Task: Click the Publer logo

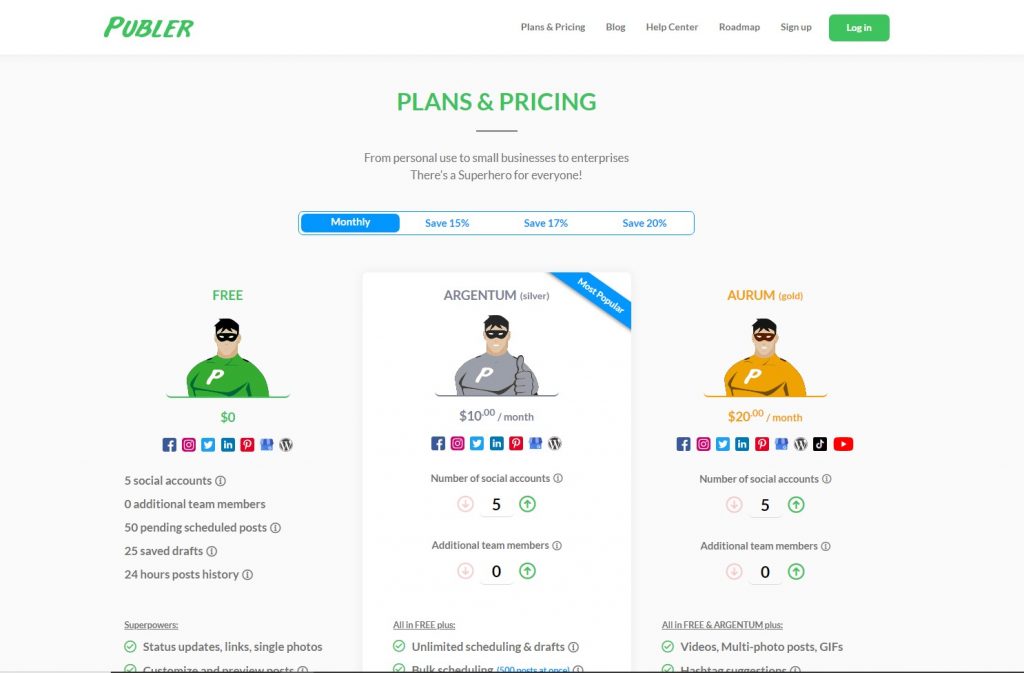Action: pyautogui.click(x=149, y=27)
